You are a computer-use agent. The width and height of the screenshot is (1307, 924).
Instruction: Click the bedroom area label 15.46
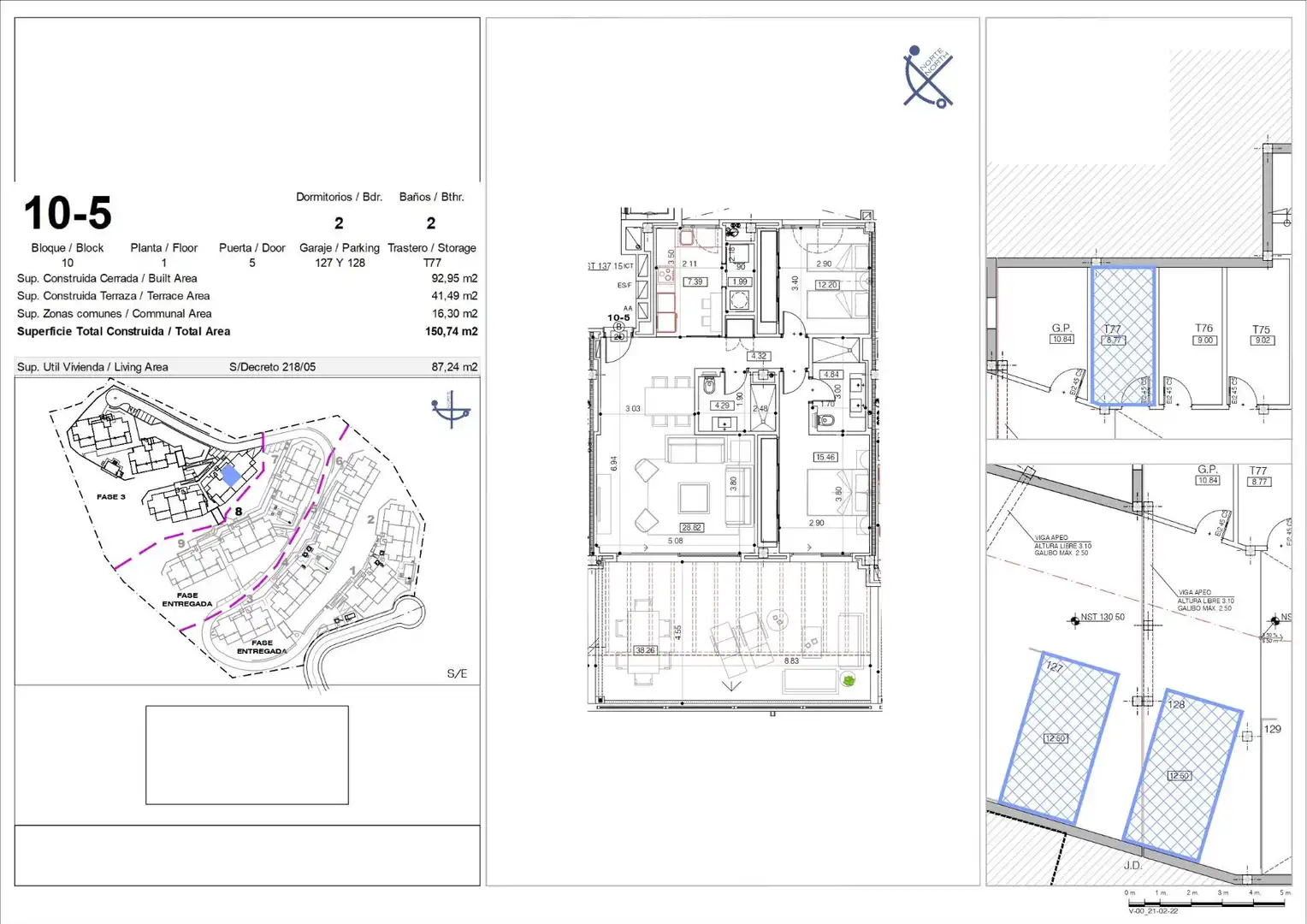pyautogui.click(x=825, y=457)
